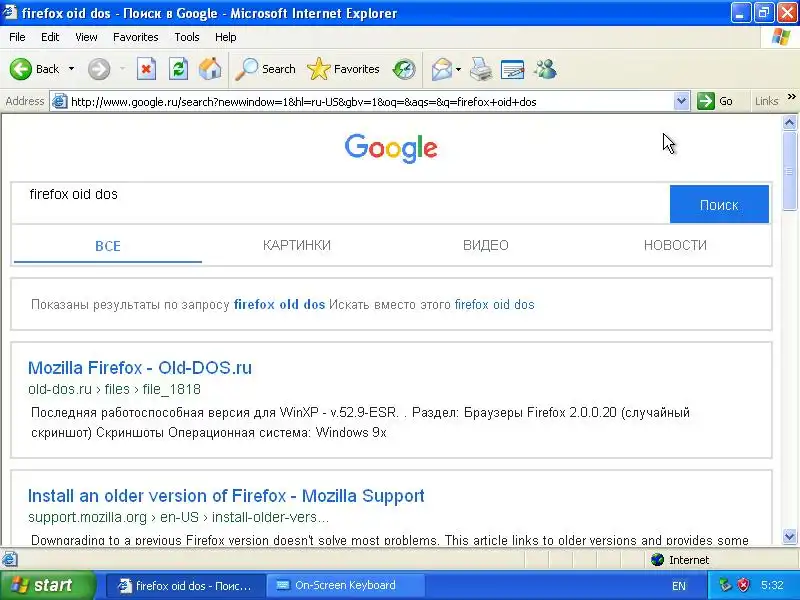Open the Tools menu
This screenshot has width=800, height=600.
point(187,37)
